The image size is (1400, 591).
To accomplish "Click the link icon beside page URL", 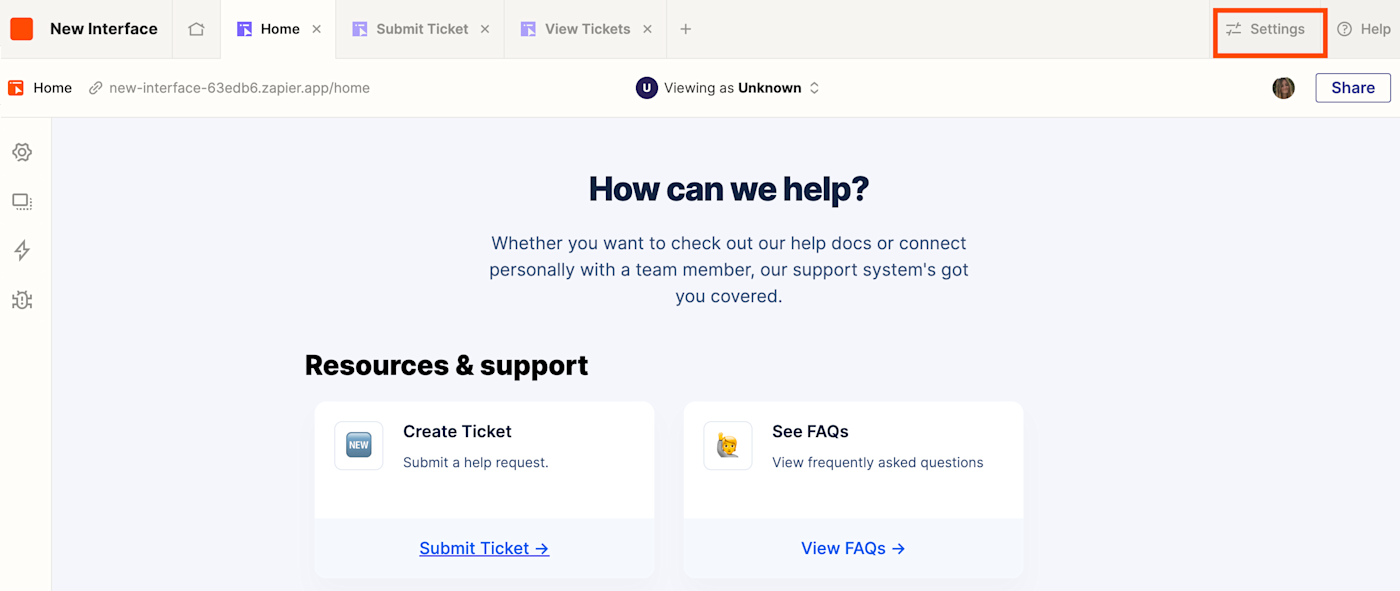I will 96,88.
